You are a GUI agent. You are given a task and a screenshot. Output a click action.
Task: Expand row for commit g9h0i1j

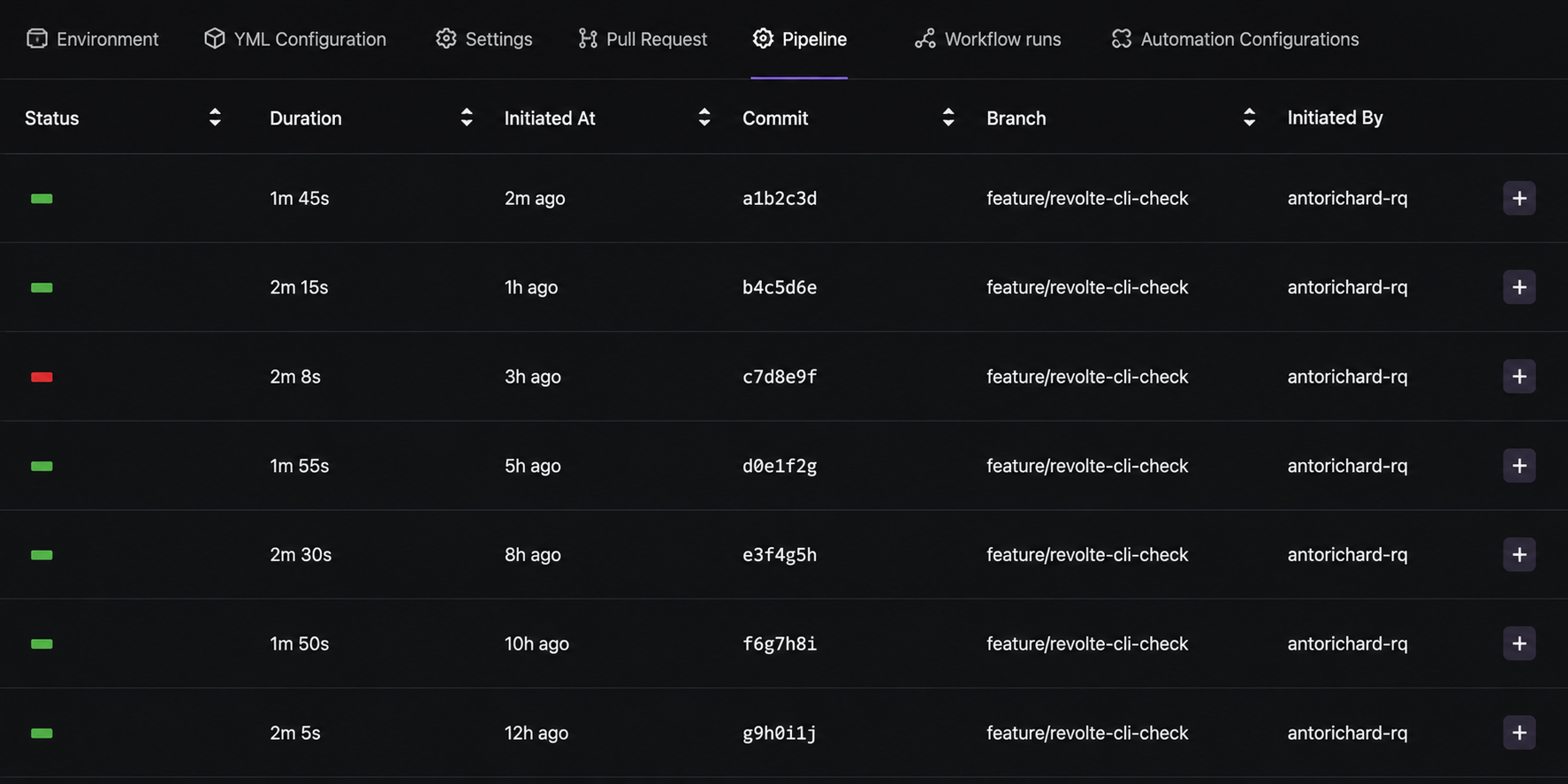[1519, 733]
